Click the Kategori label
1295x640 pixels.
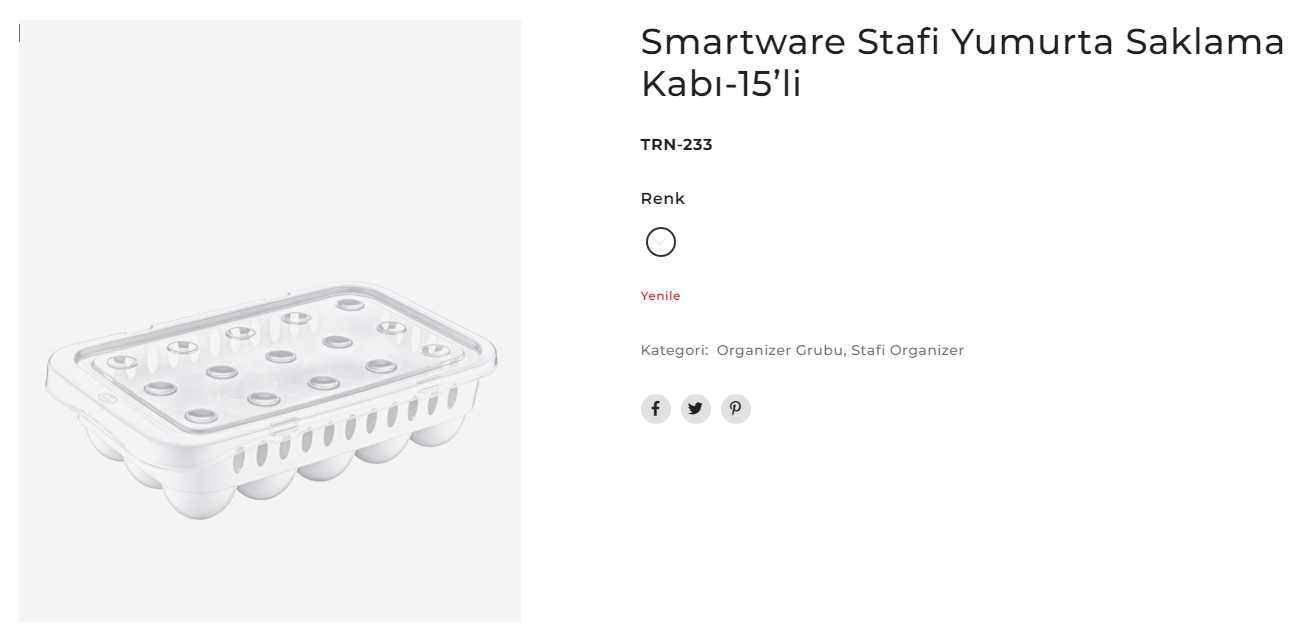pyautogui.click(x=674, y=350)
